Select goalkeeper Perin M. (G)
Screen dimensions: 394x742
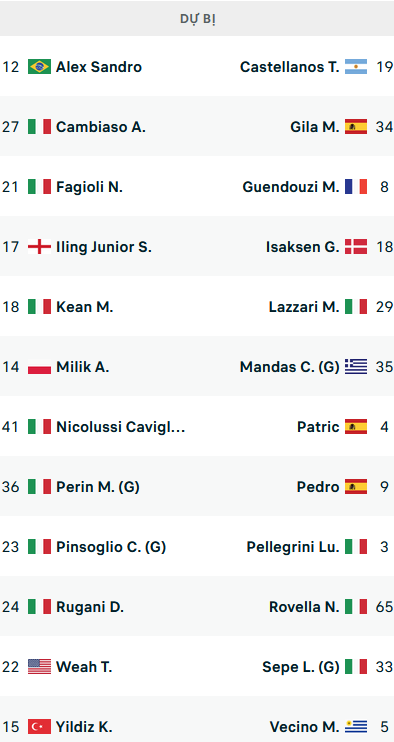point(98,486)
